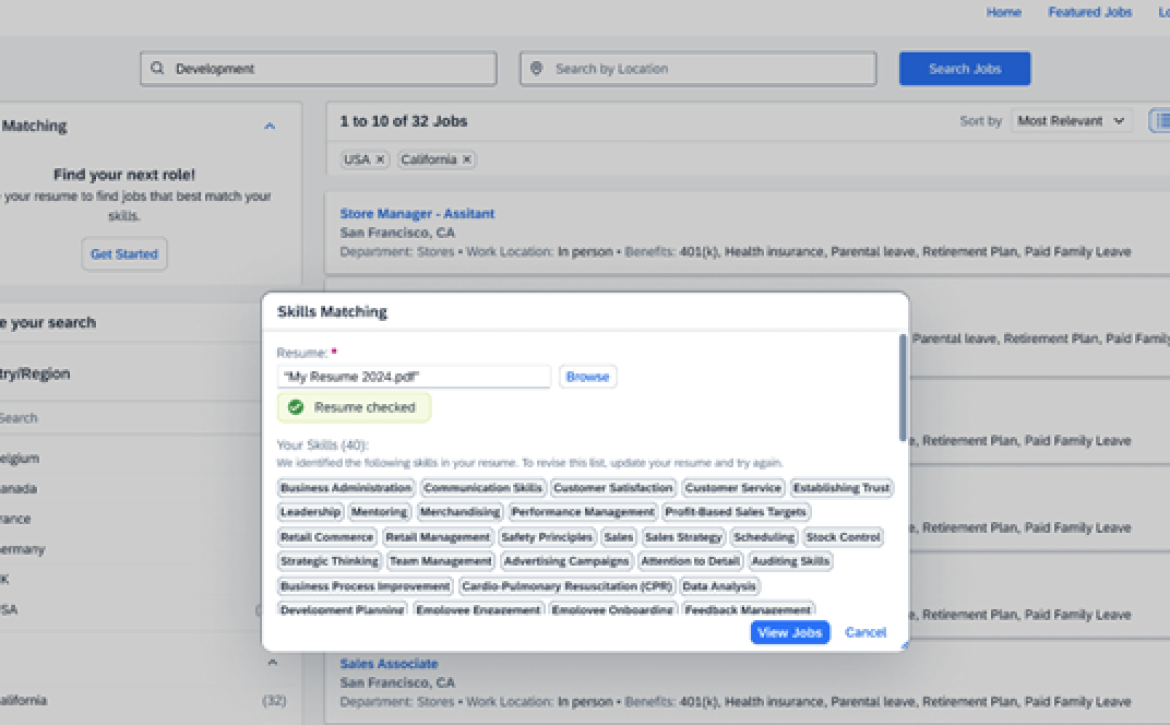Click the search magnifier icon in the keyword field

[157, 68]
